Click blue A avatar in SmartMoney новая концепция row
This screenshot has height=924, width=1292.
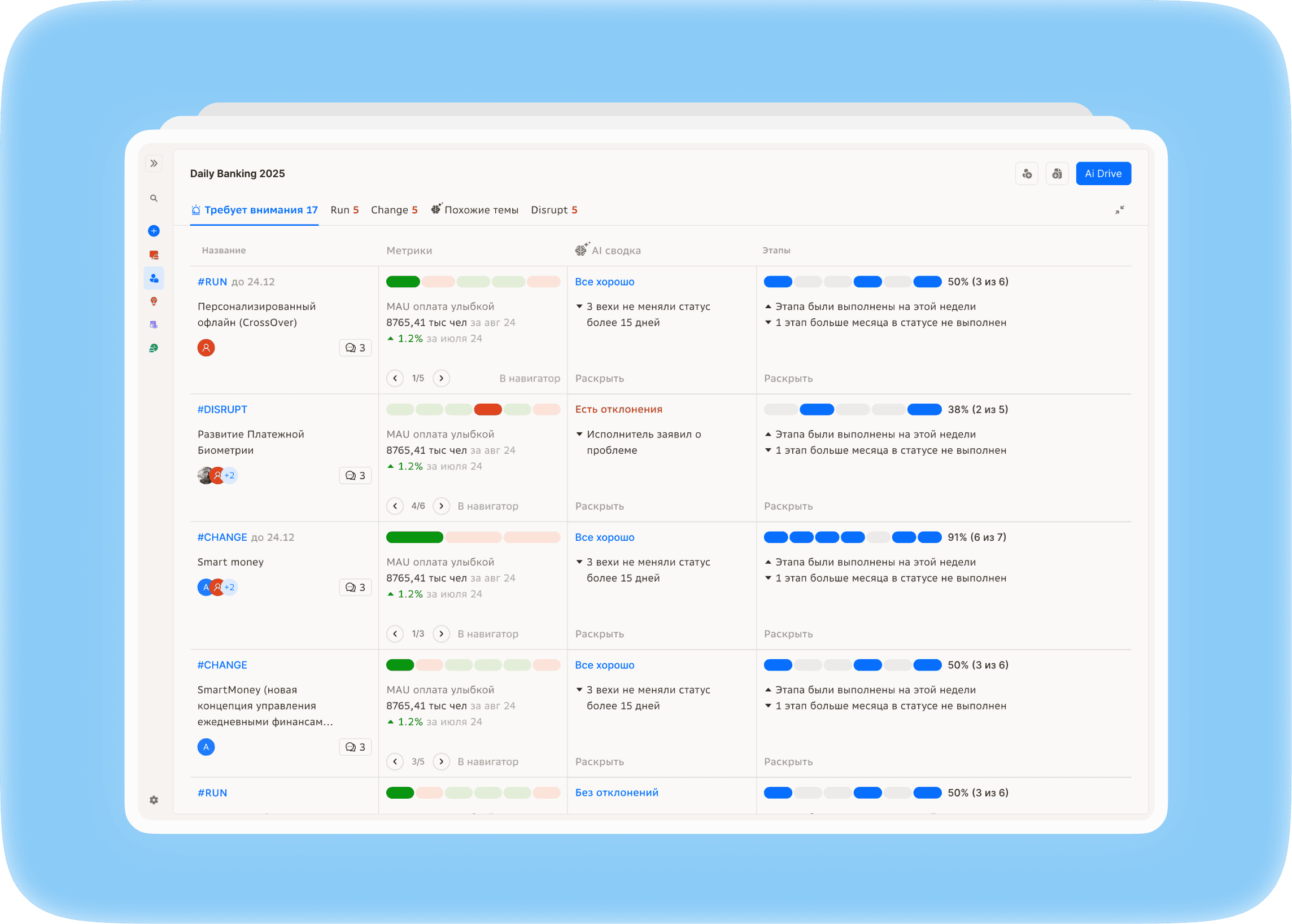206,748
